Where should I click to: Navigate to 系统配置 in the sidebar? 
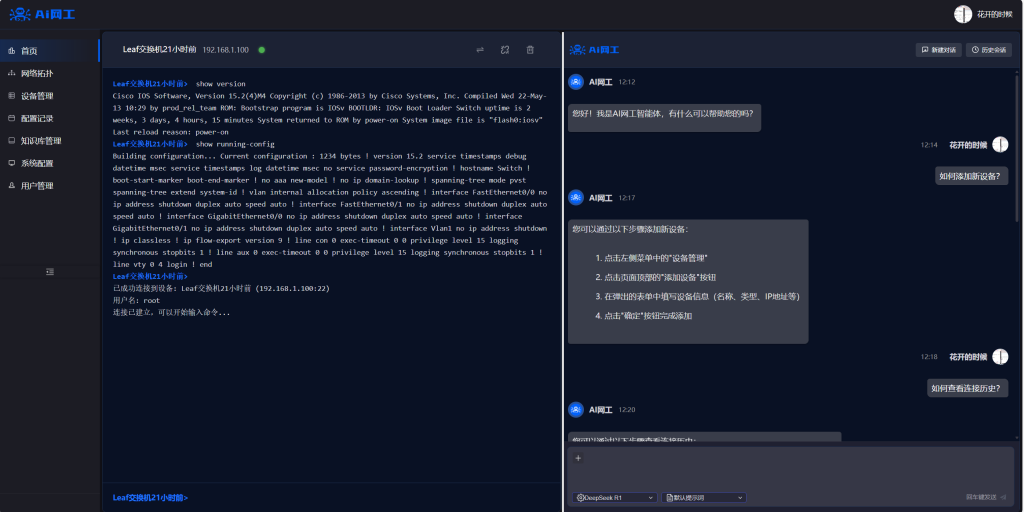pos(37,163)
